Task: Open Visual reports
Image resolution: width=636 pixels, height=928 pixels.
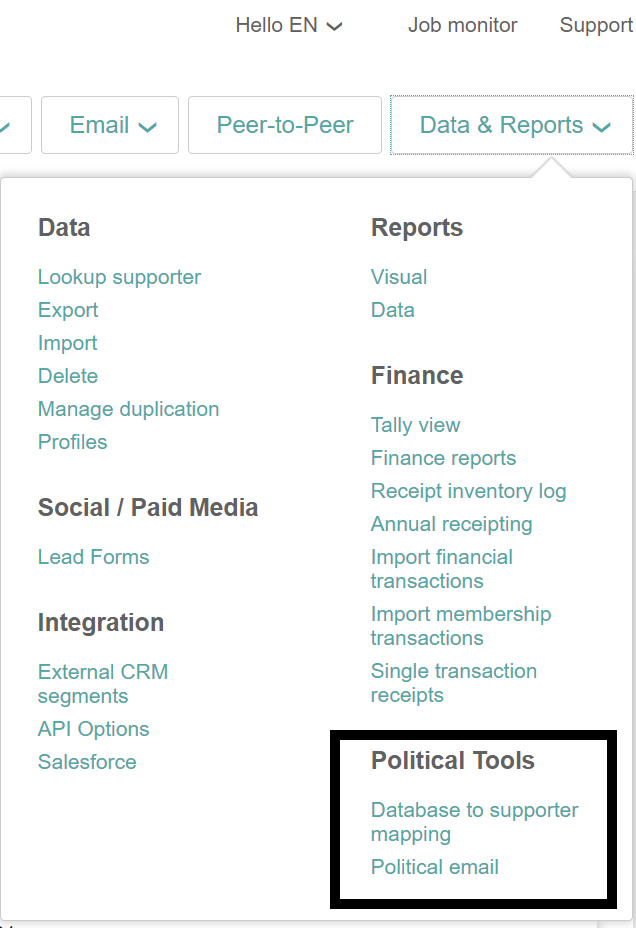Action: point(398,277)
